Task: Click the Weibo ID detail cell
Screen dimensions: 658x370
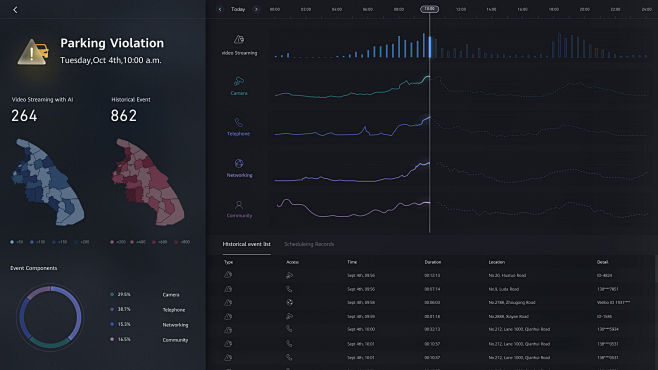Action: click(x=613, y=302)
